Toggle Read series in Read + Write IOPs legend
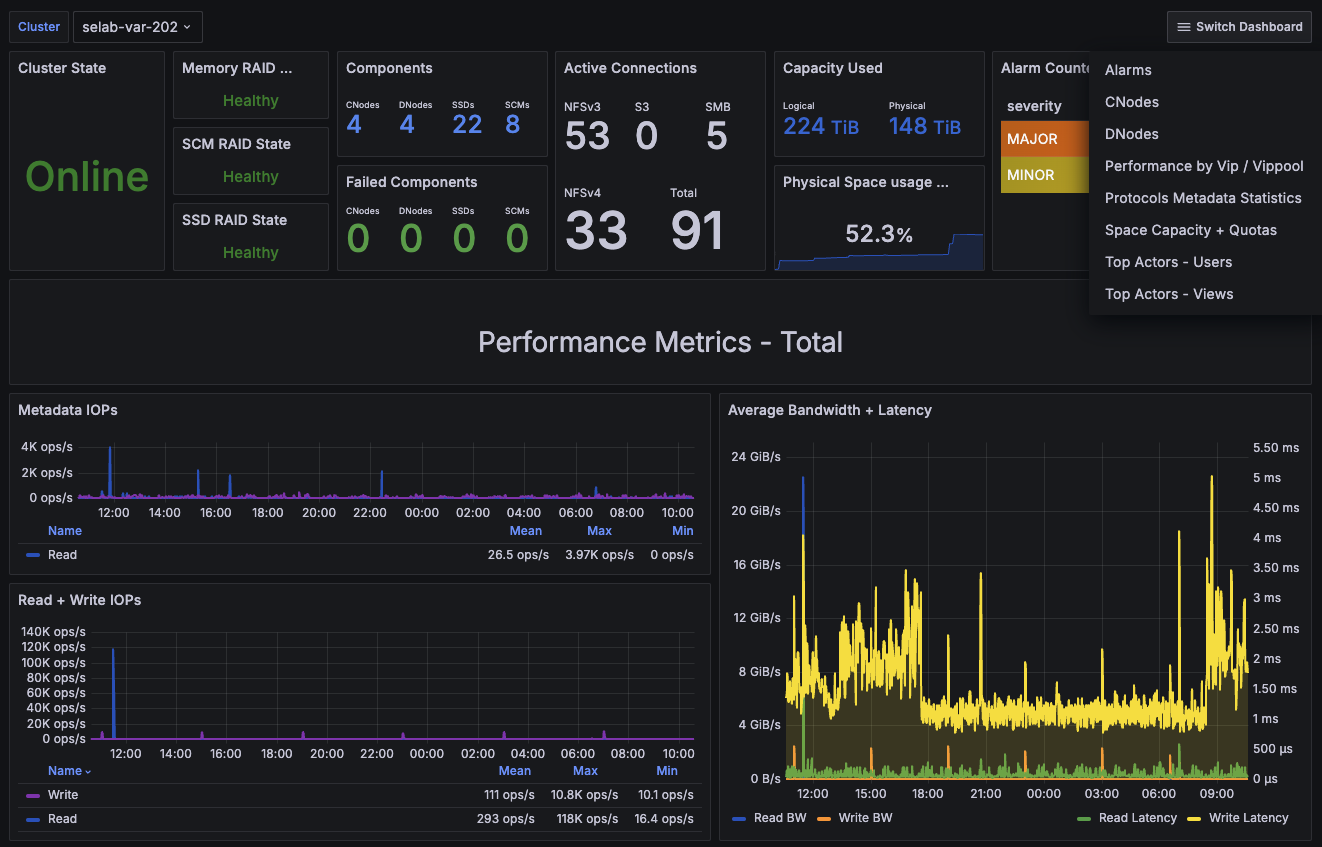Screen dimensions: 1322x847 (62, 819)
